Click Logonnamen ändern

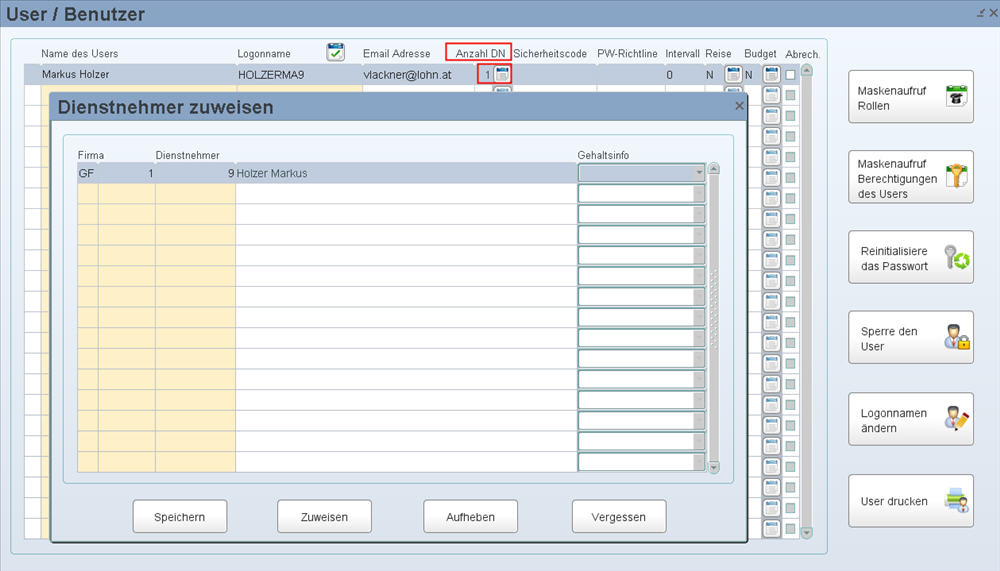pos(910,420)
